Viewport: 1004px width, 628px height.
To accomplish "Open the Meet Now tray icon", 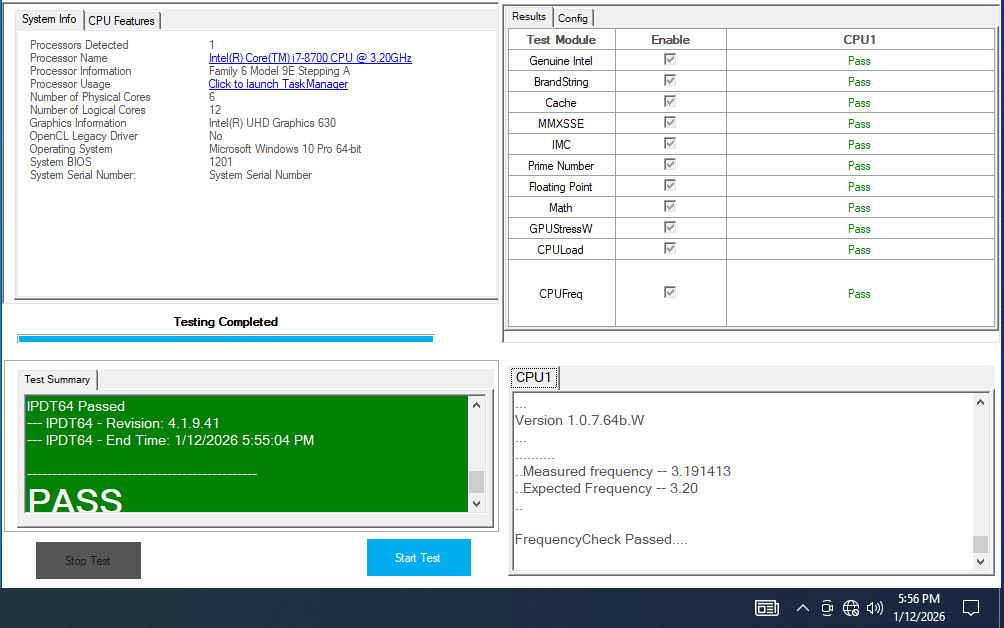I will click(827, 608).
